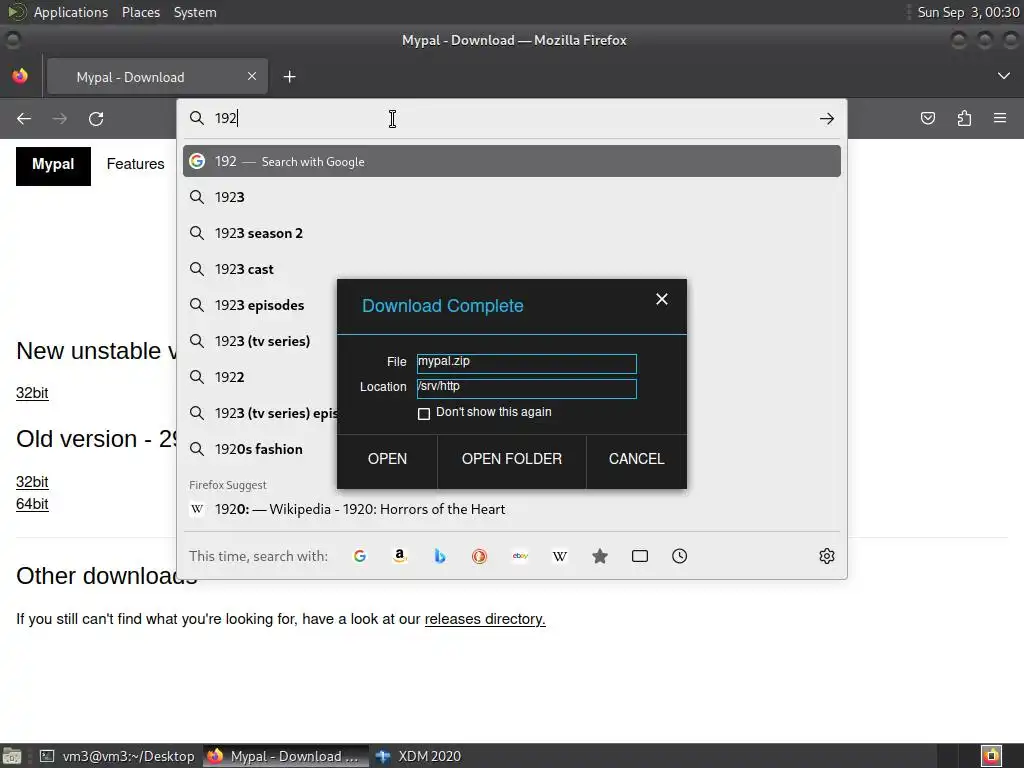Select the 1922 suggestion
The width and height of the screenshot is (1024, 768).
[260, 377]
